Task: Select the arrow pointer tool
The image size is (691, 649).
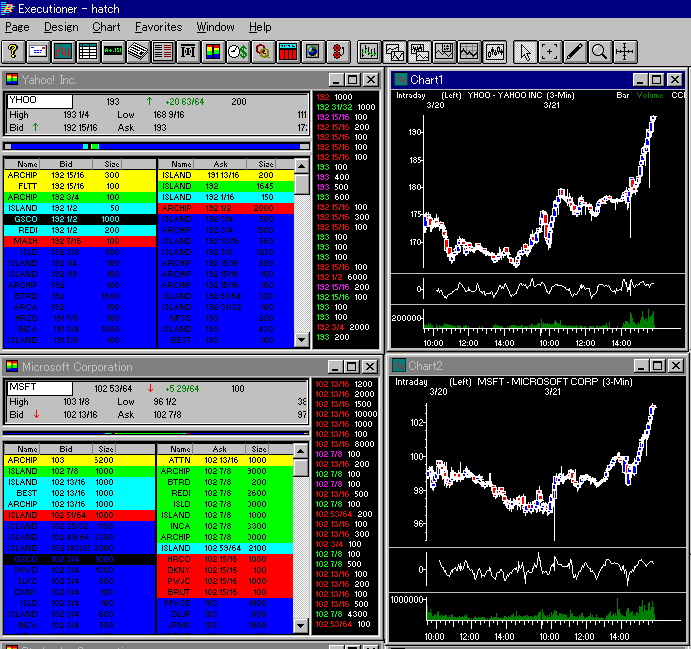Action: pyautogui.click(x=525, y=52)
